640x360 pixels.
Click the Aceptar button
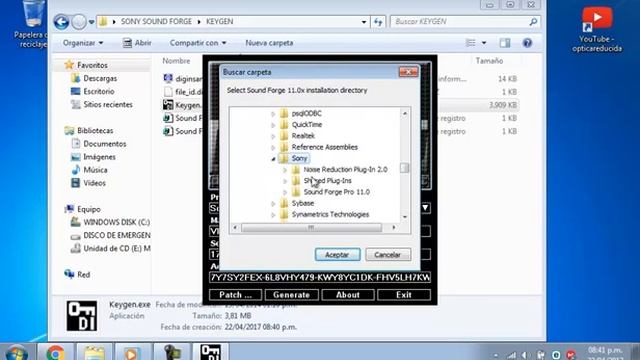tap(338, 255)
